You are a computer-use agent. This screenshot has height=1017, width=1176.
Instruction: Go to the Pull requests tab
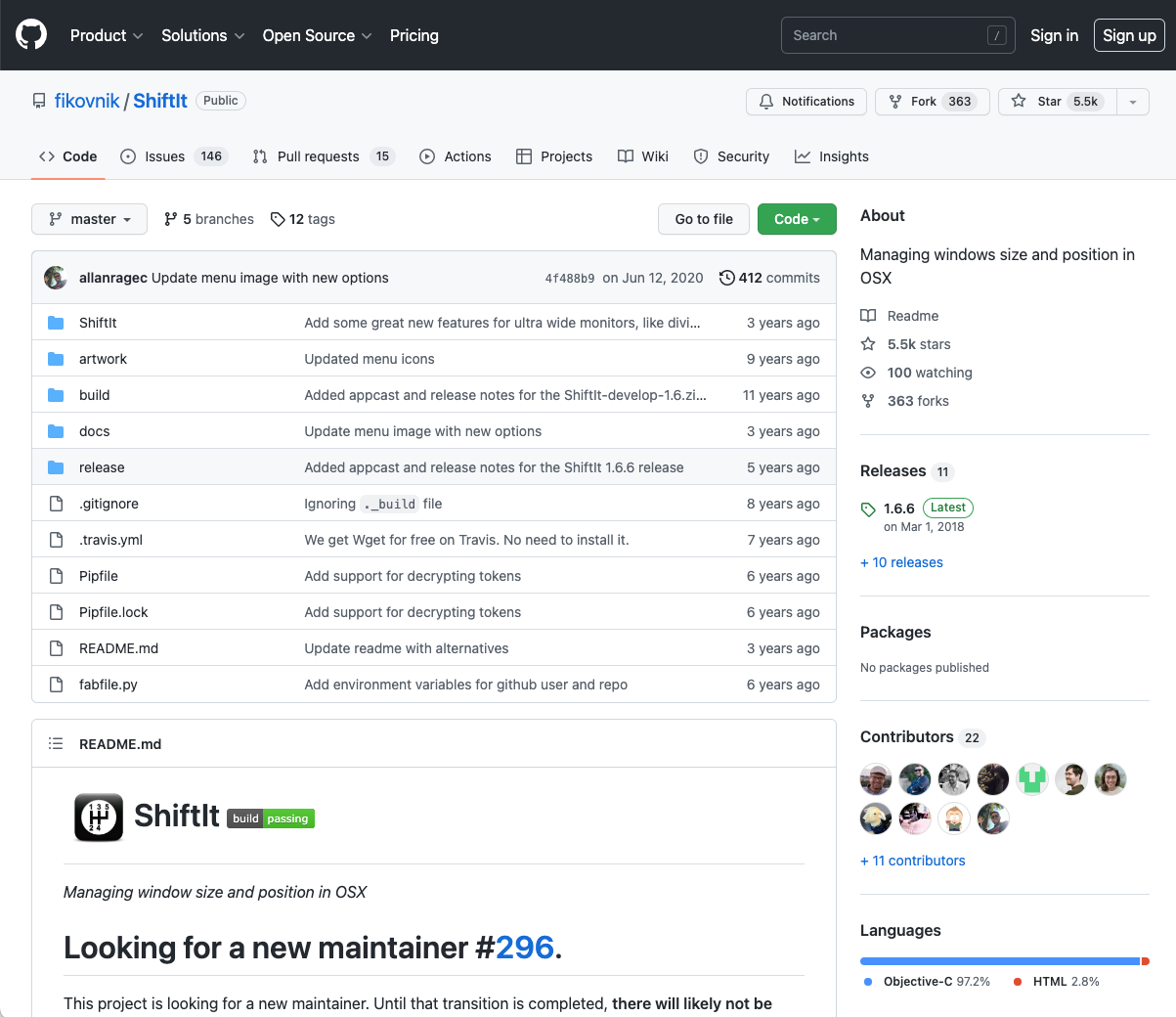(x=323, y=156)
